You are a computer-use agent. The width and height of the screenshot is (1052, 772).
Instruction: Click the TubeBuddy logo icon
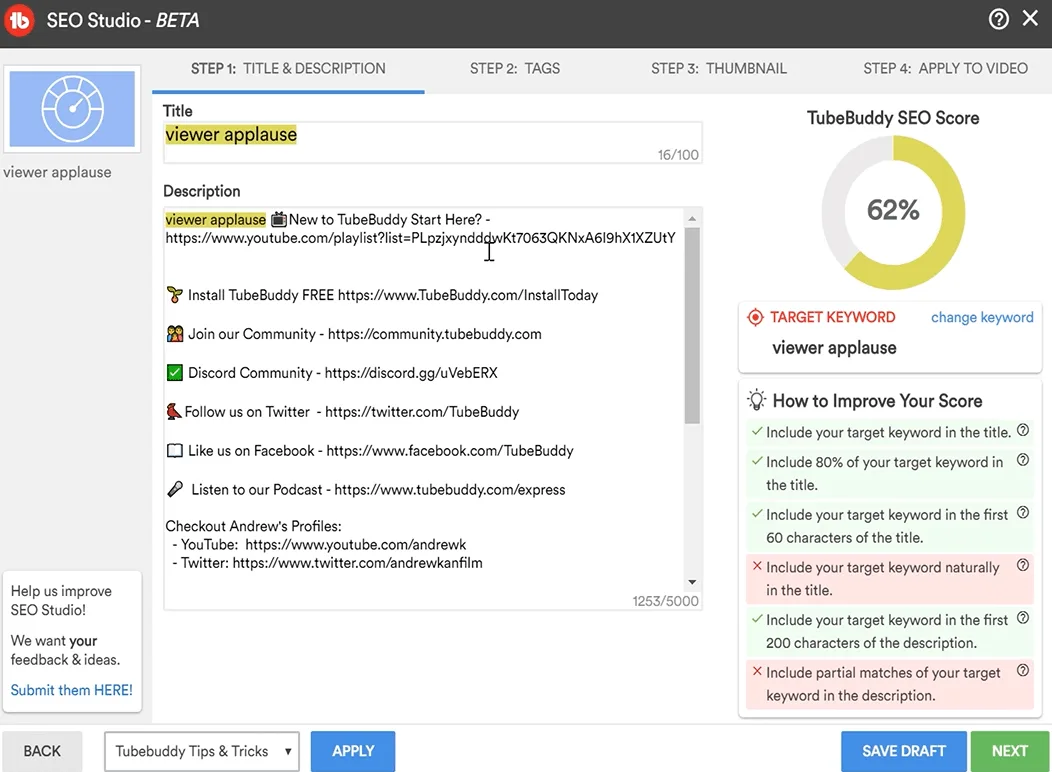click(19, 20)
